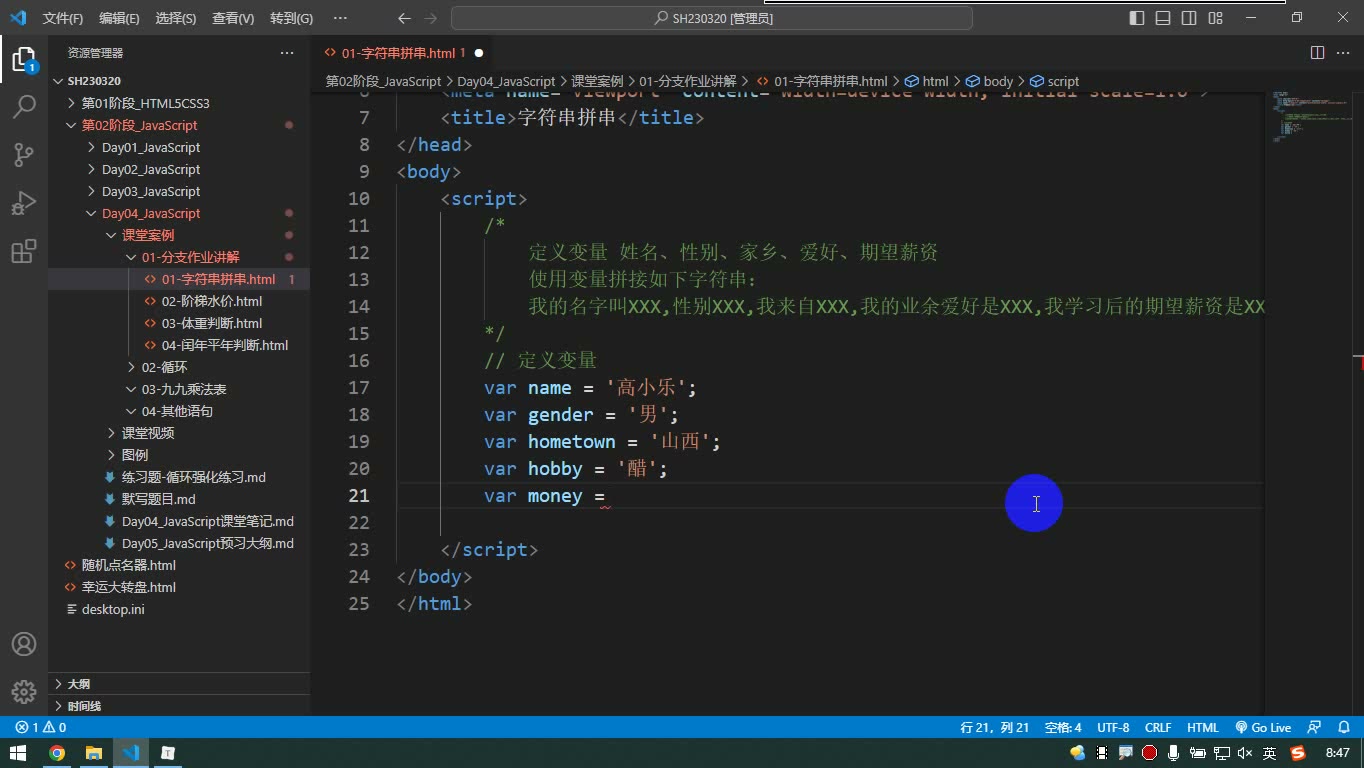Open the editor More Actions menu
1364x768 pixels.
click(x=1343, y=53)
